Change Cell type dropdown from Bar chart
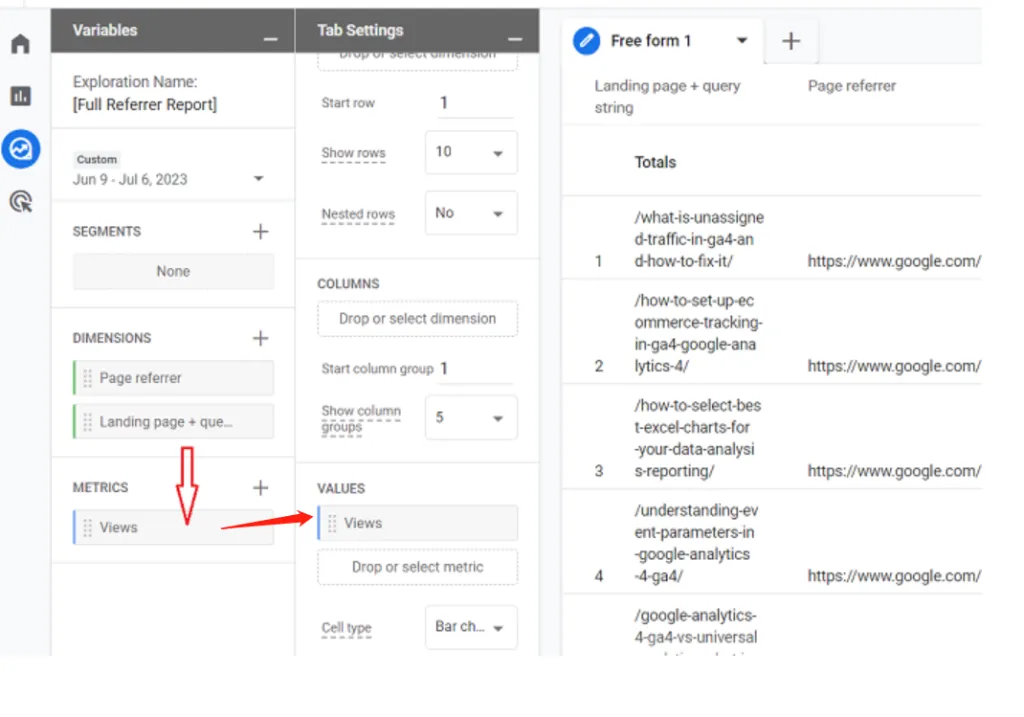1024x717 pixels. coord(471,627)
